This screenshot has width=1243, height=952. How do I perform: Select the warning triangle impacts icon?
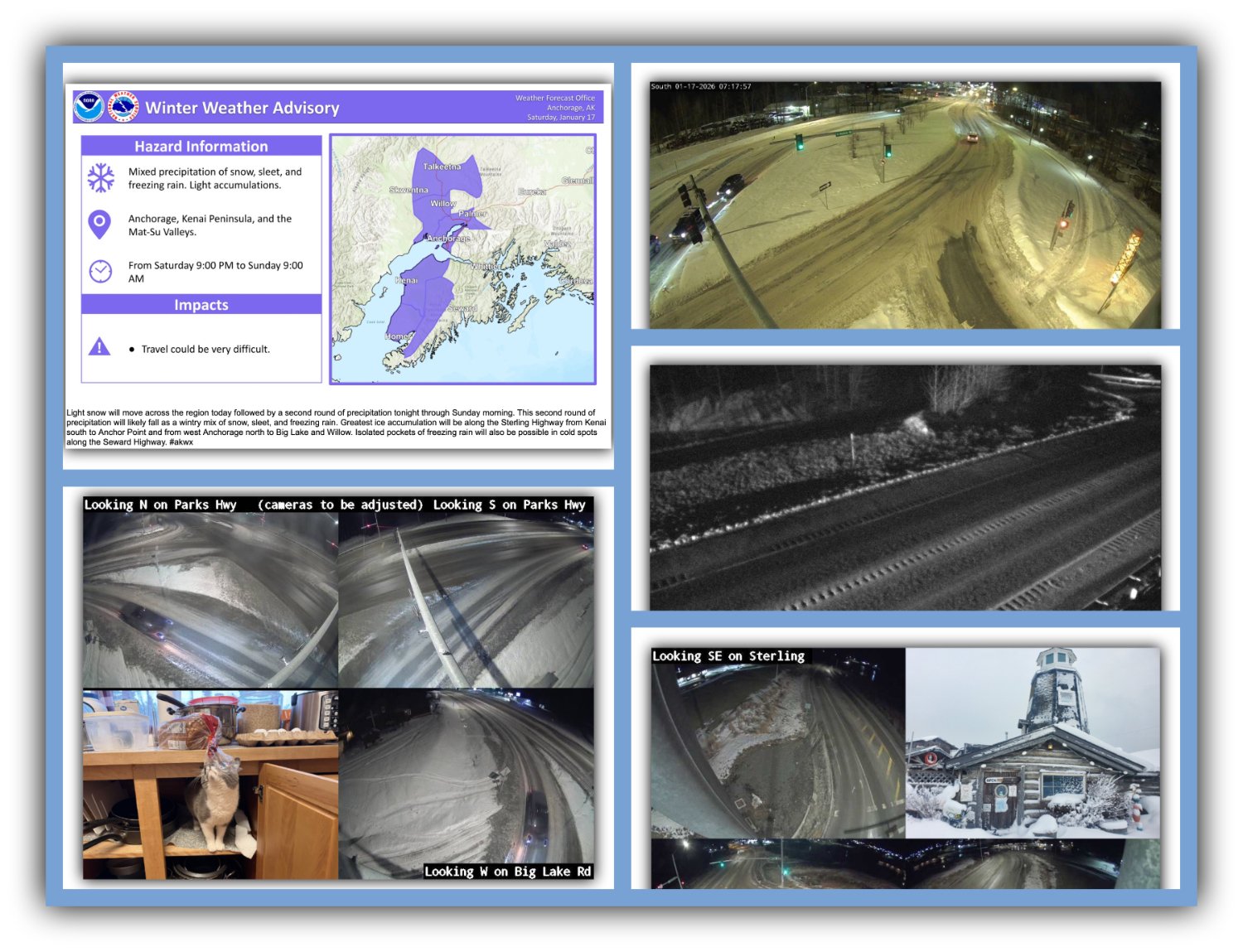click(x=99, y=347)
